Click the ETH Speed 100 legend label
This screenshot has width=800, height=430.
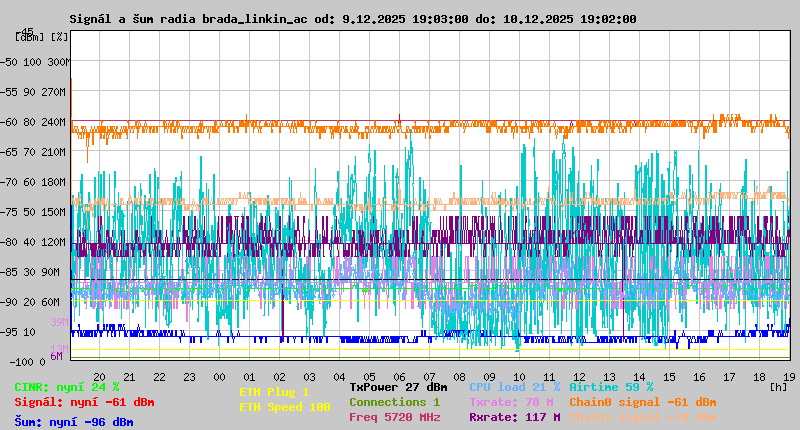[284, 407]
